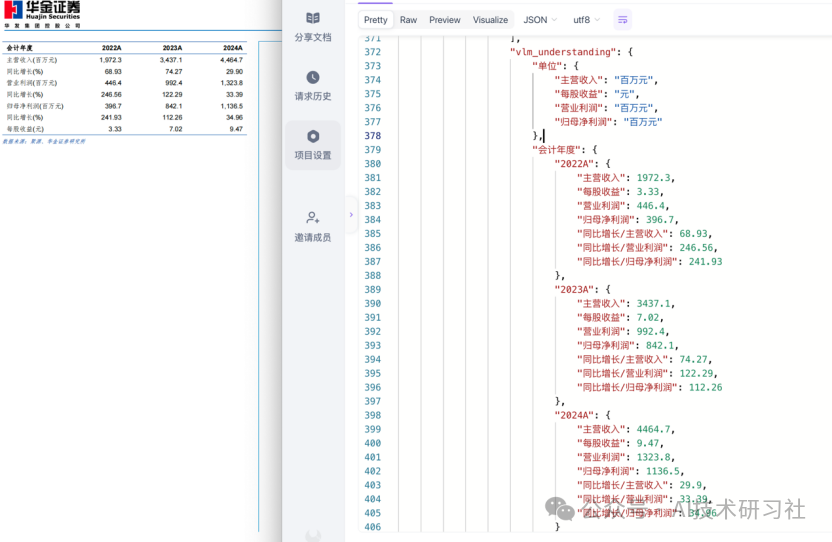The height and width of the screenshot is (542, 832).
Task: Click the 会计年度 table header cell
Action: point(19,48)
